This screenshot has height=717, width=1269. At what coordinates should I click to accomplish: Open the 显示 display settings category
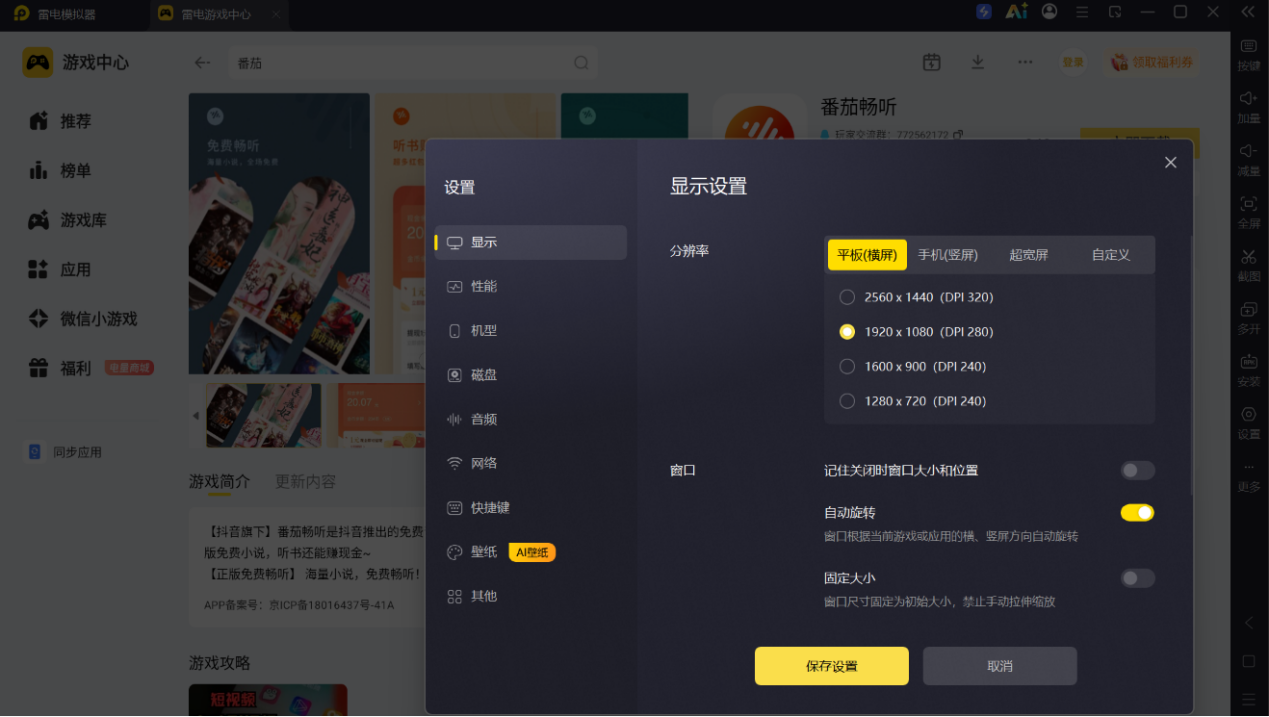coord(531,243)
